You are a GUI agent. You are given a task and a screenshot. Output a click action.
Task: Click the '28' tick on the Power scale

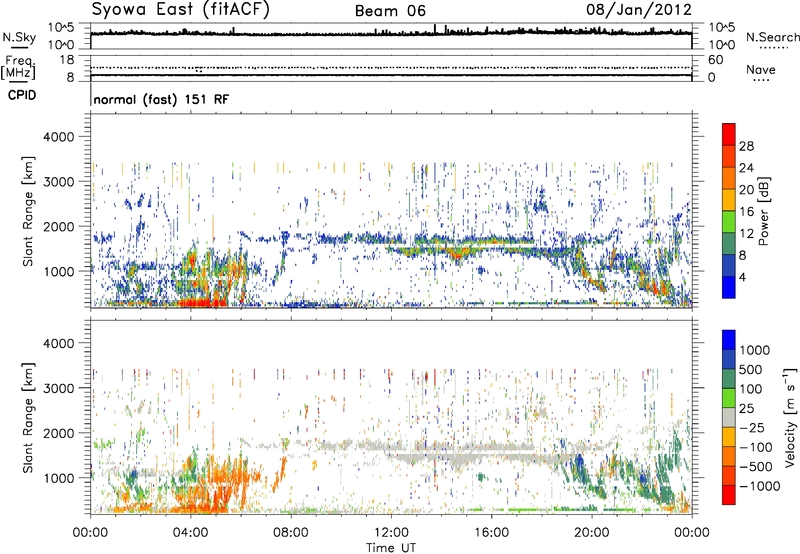tap(746, 146)
